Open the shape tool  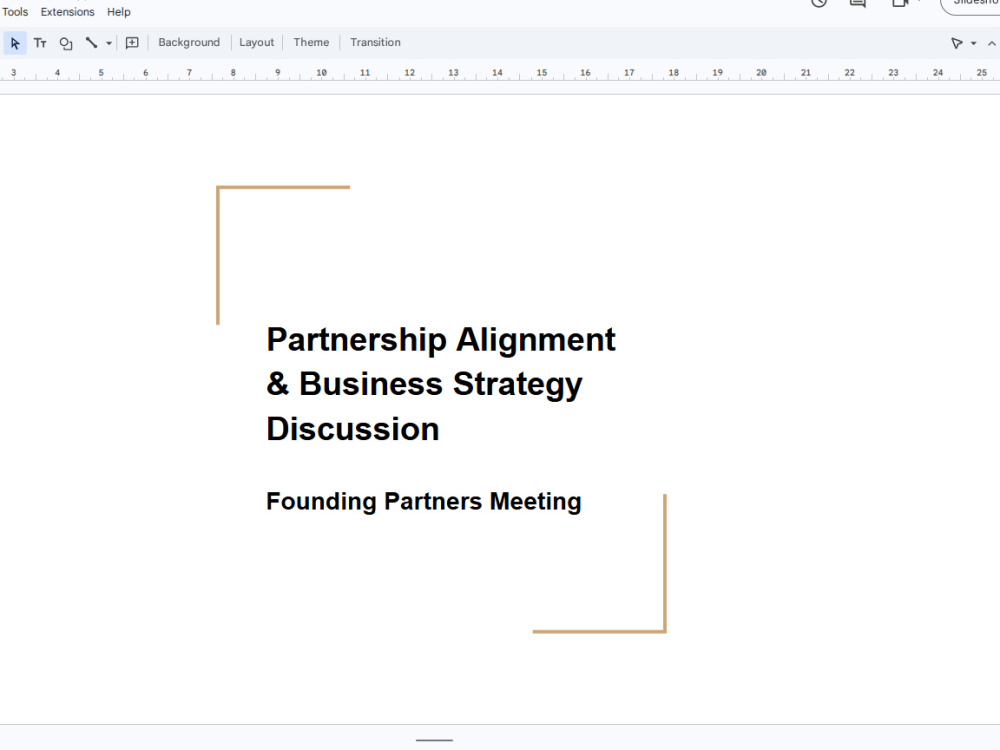(x=66, y=43)
